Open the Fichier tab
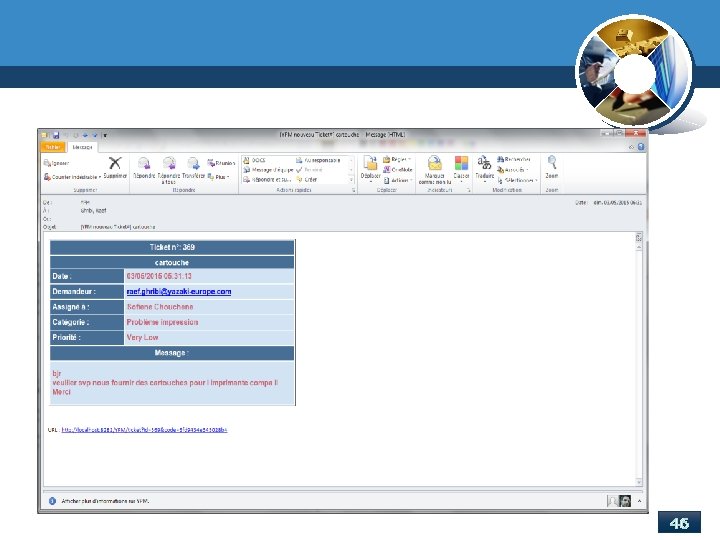 pos(53,147)
